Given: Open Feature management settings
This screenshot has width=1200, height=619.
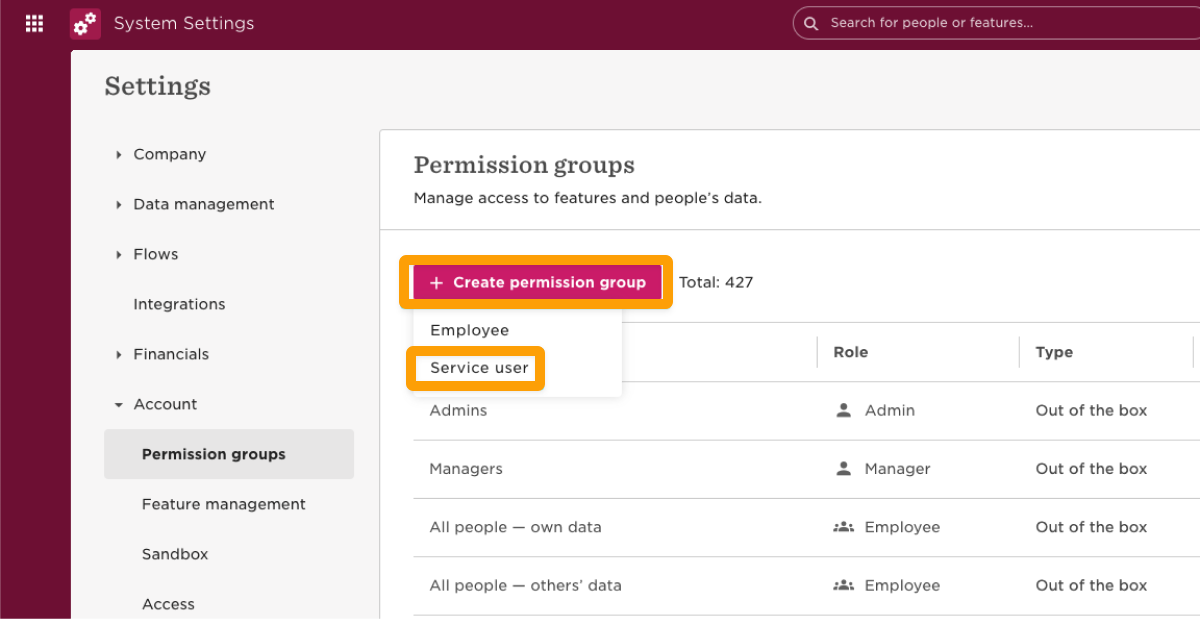Looking at the screenshot, I should (x=223, y=504).
